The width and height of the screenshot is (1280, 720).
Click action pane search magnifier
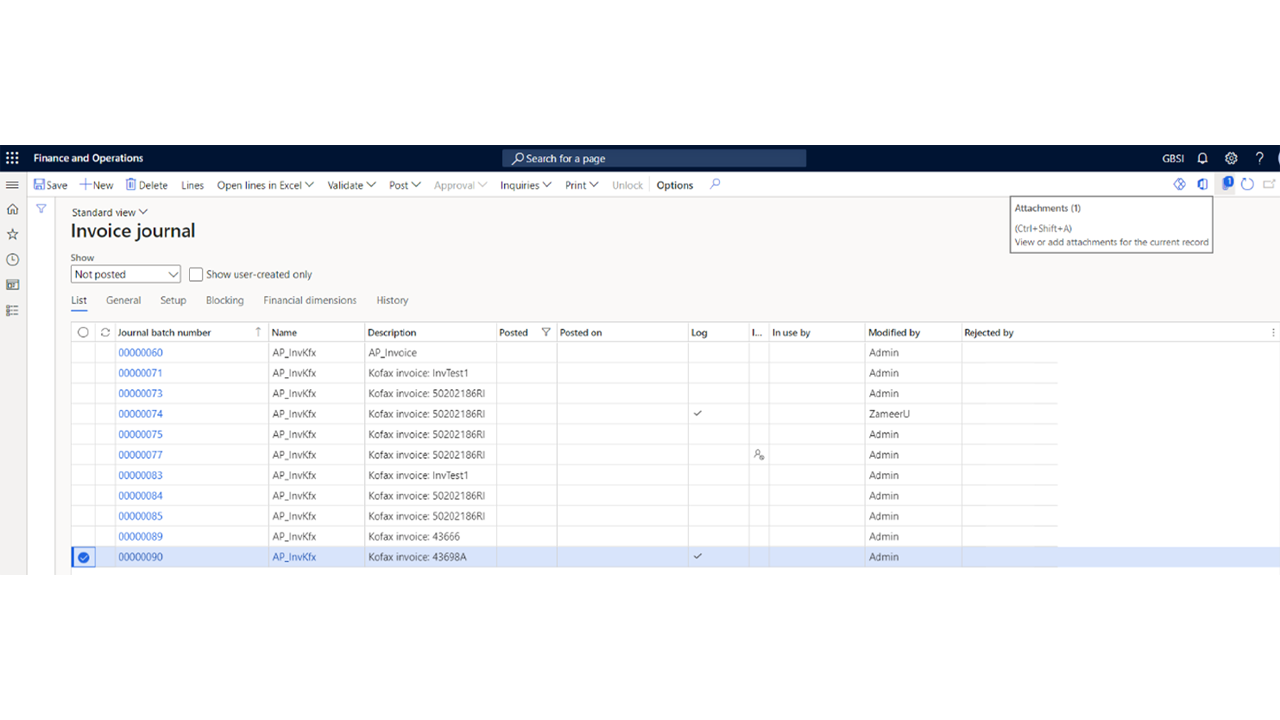point(715,184)
